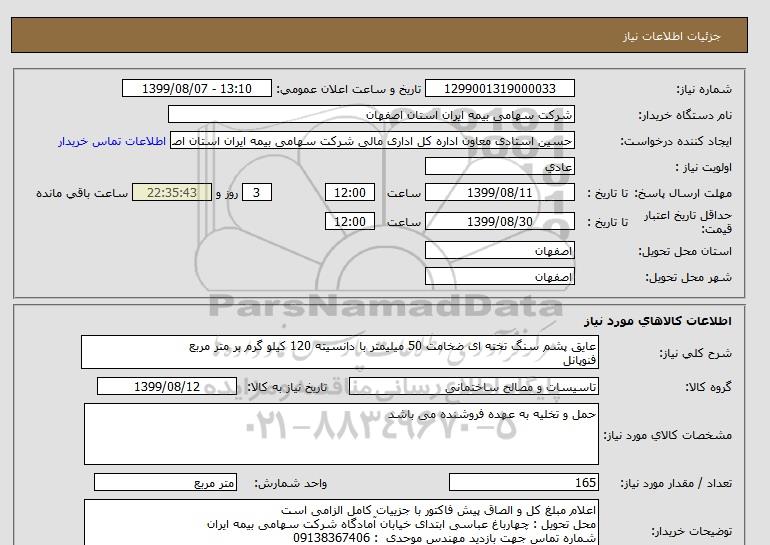This screenshot has width=770, height=545.
Task: Click the text ساعت باقی مانده
Action: point(82,193)
